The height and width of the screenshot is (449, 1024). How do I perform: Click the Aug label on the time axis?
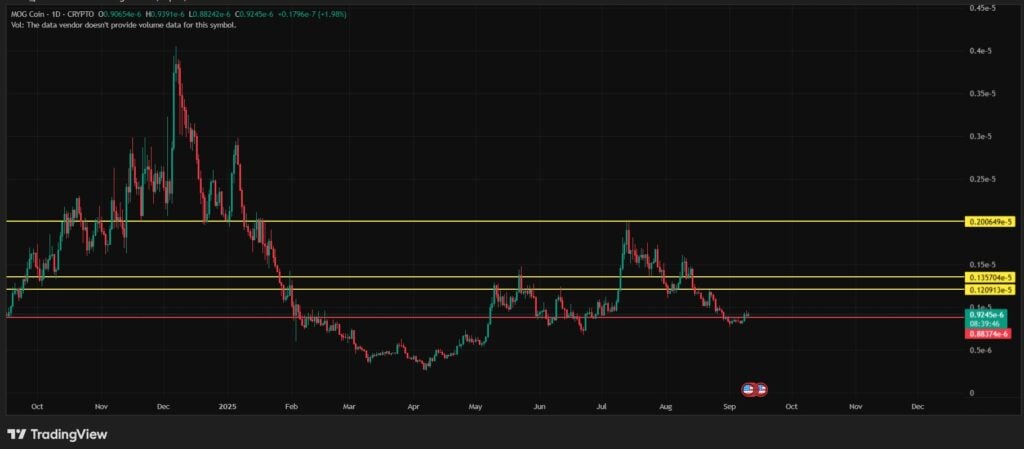(665, 406)
